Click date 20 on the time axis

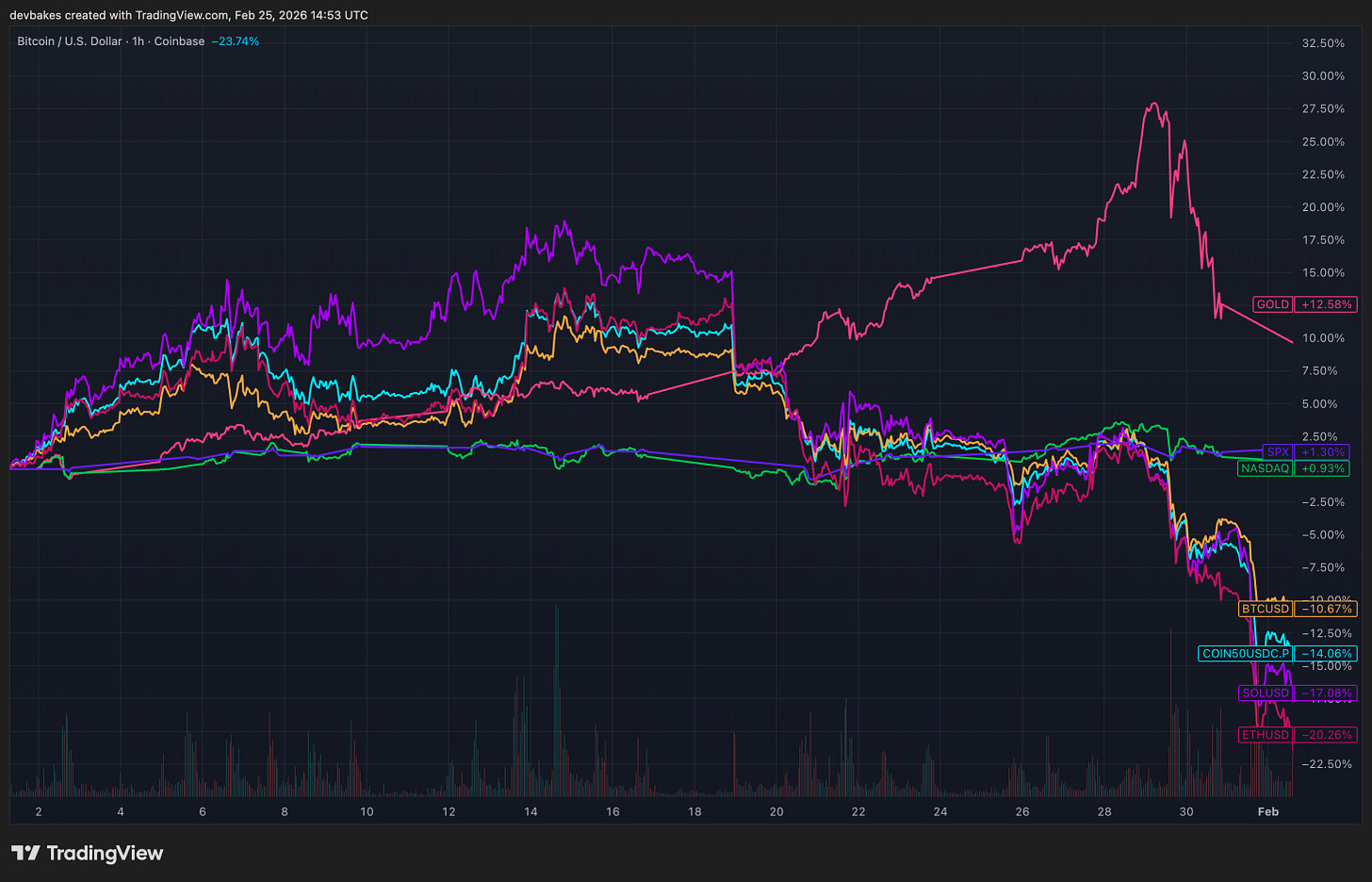(776, 812)
